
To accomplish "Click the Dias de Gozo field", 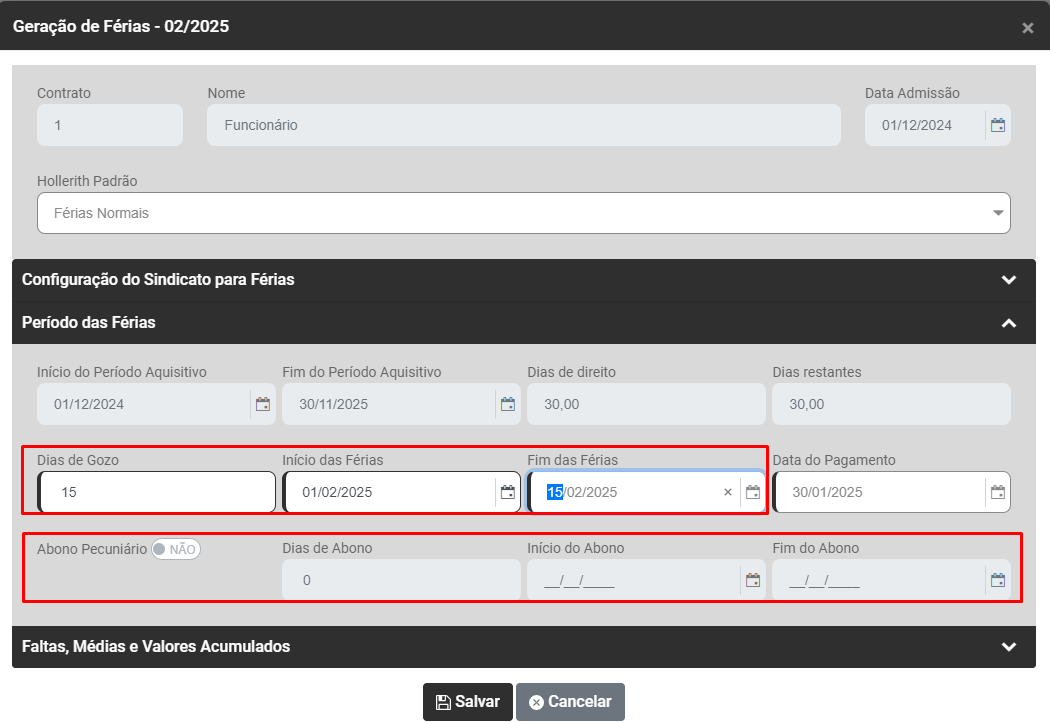I will 156,492.
